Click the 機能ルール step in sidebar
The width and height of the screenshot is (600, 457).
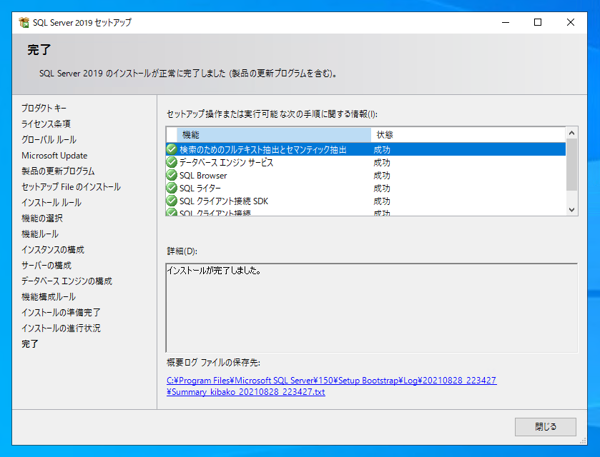(x=40, y=234)
